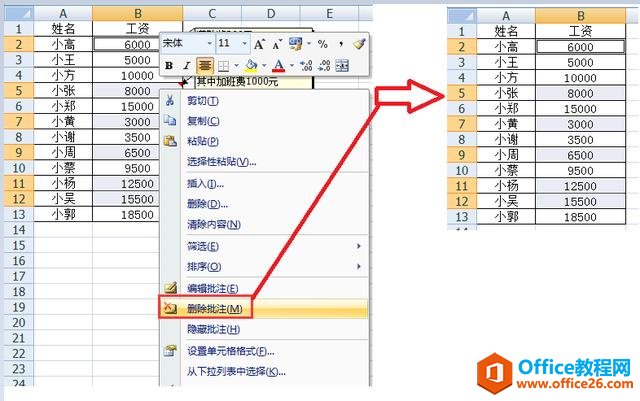Click cell 12500 in the right sheet
The width and height of the screenshot is (640, 401).
tap(580, 186)
